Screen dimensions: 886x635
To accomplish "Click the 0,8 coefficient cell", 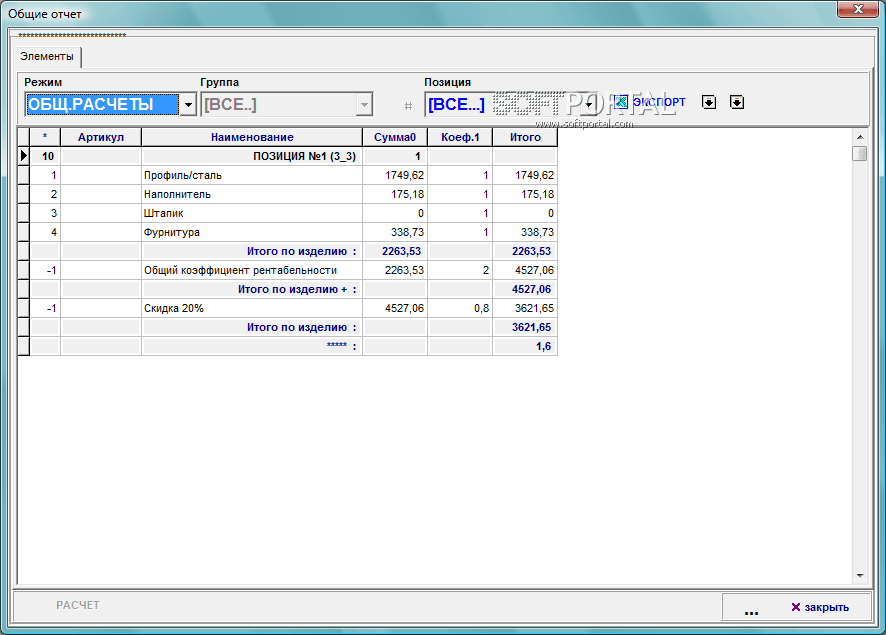I will (x=460, y=308).
